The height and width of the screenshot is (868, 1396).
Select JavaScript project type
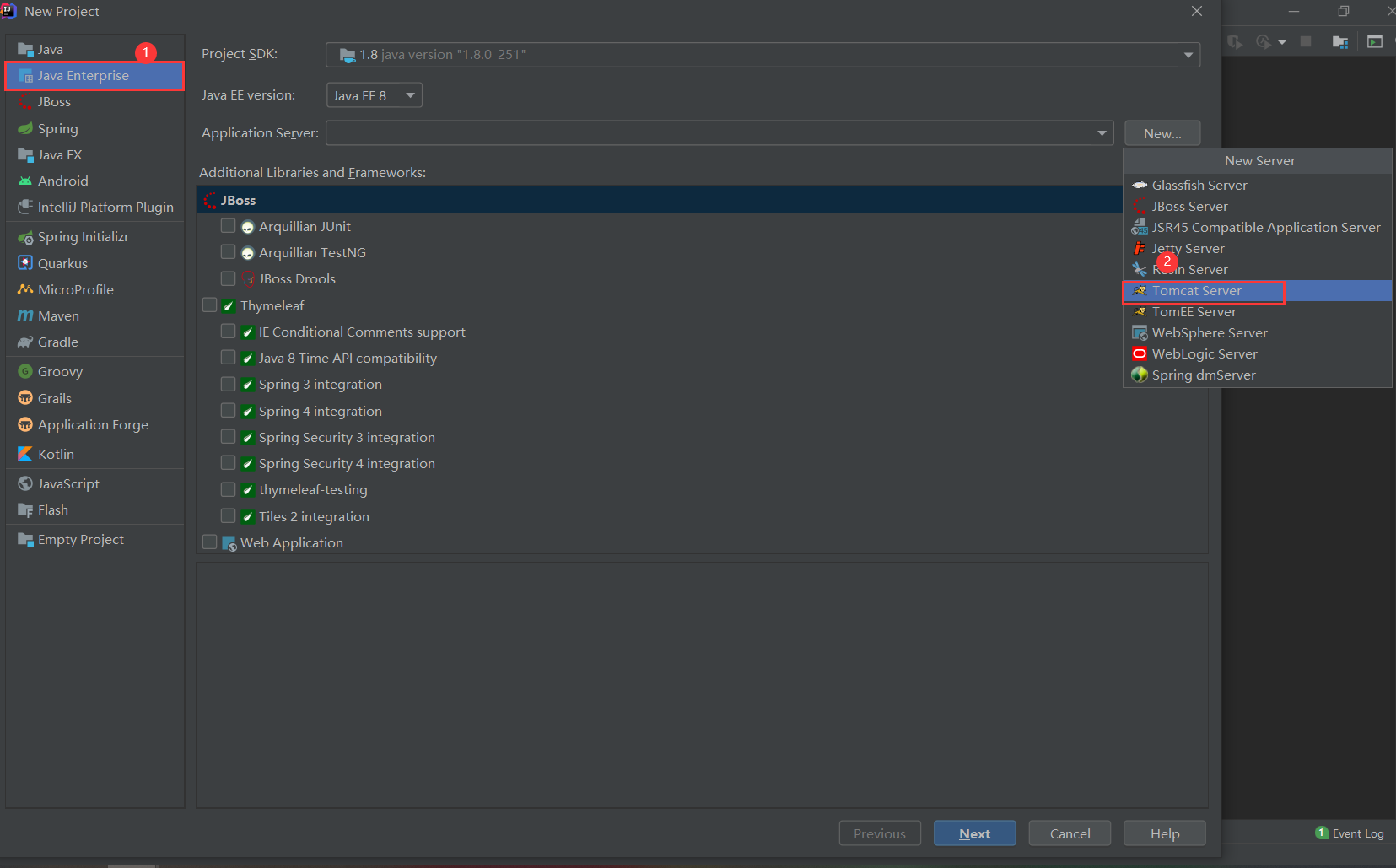(x=94, y=483)
